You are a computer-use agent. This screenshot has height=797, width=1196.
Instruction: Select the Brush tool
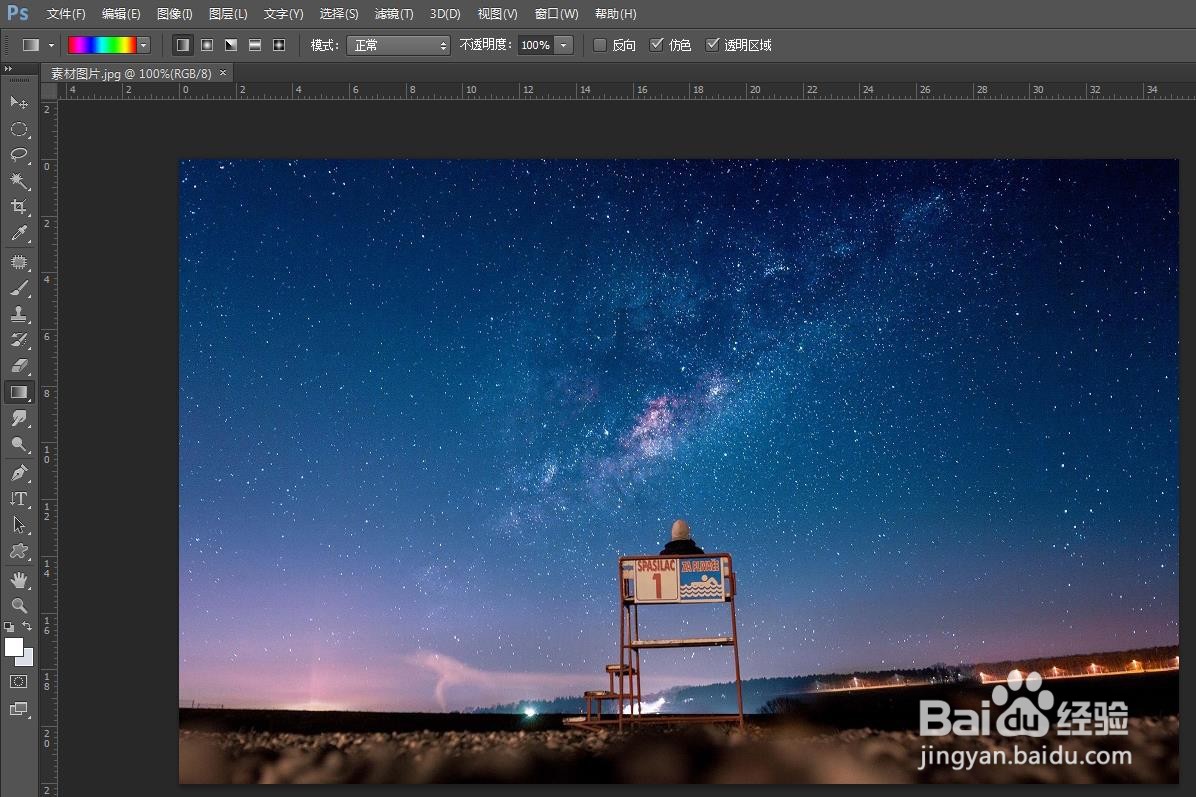click(19, 288)
